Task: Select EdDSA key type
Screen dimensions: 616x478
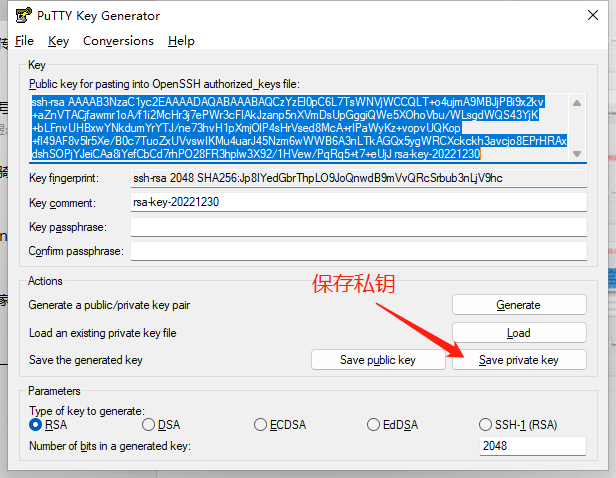Action: click(x=373, y=425)
